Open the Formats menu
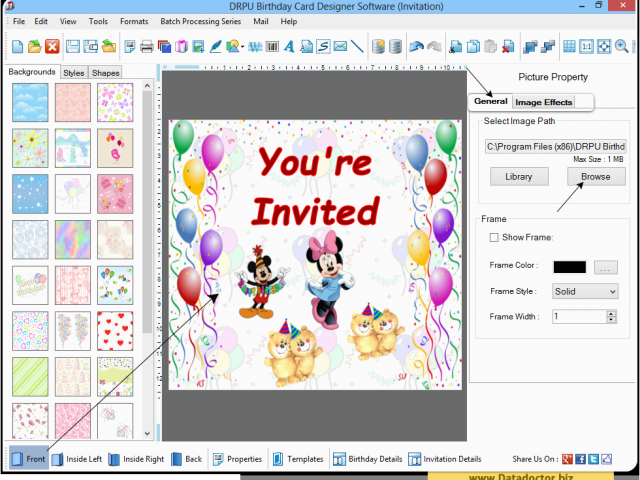 [134, 21]
